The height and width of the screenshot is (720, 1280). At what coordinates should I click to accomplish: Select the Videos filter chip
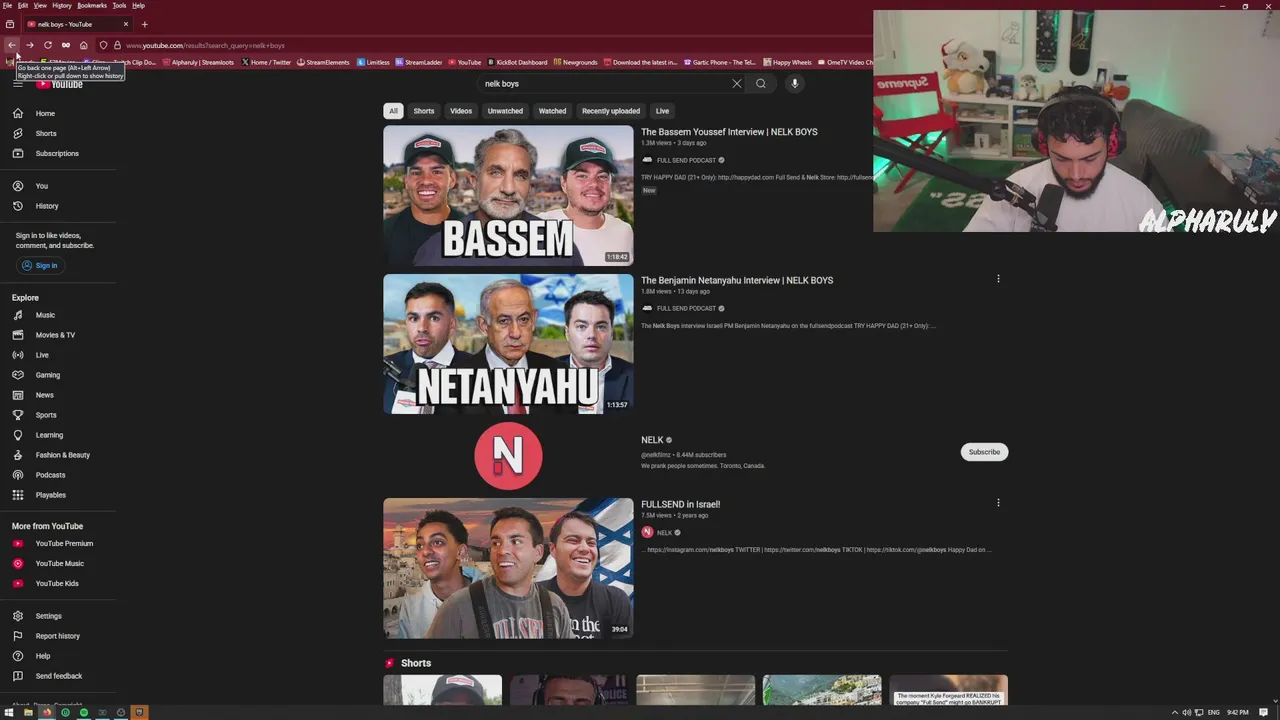coord(461,111)
